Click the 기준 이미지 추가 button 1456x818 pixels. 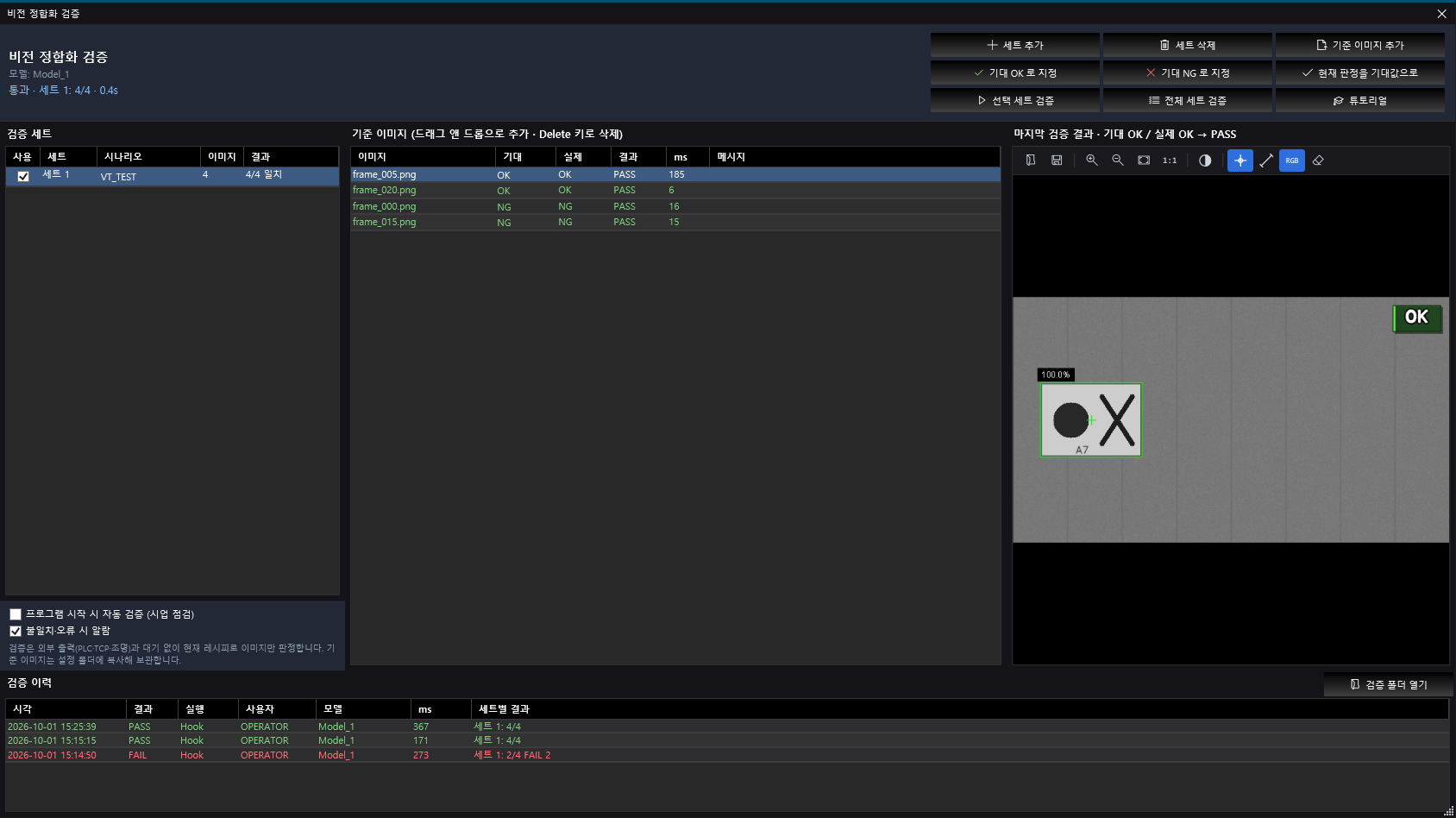1360,46
